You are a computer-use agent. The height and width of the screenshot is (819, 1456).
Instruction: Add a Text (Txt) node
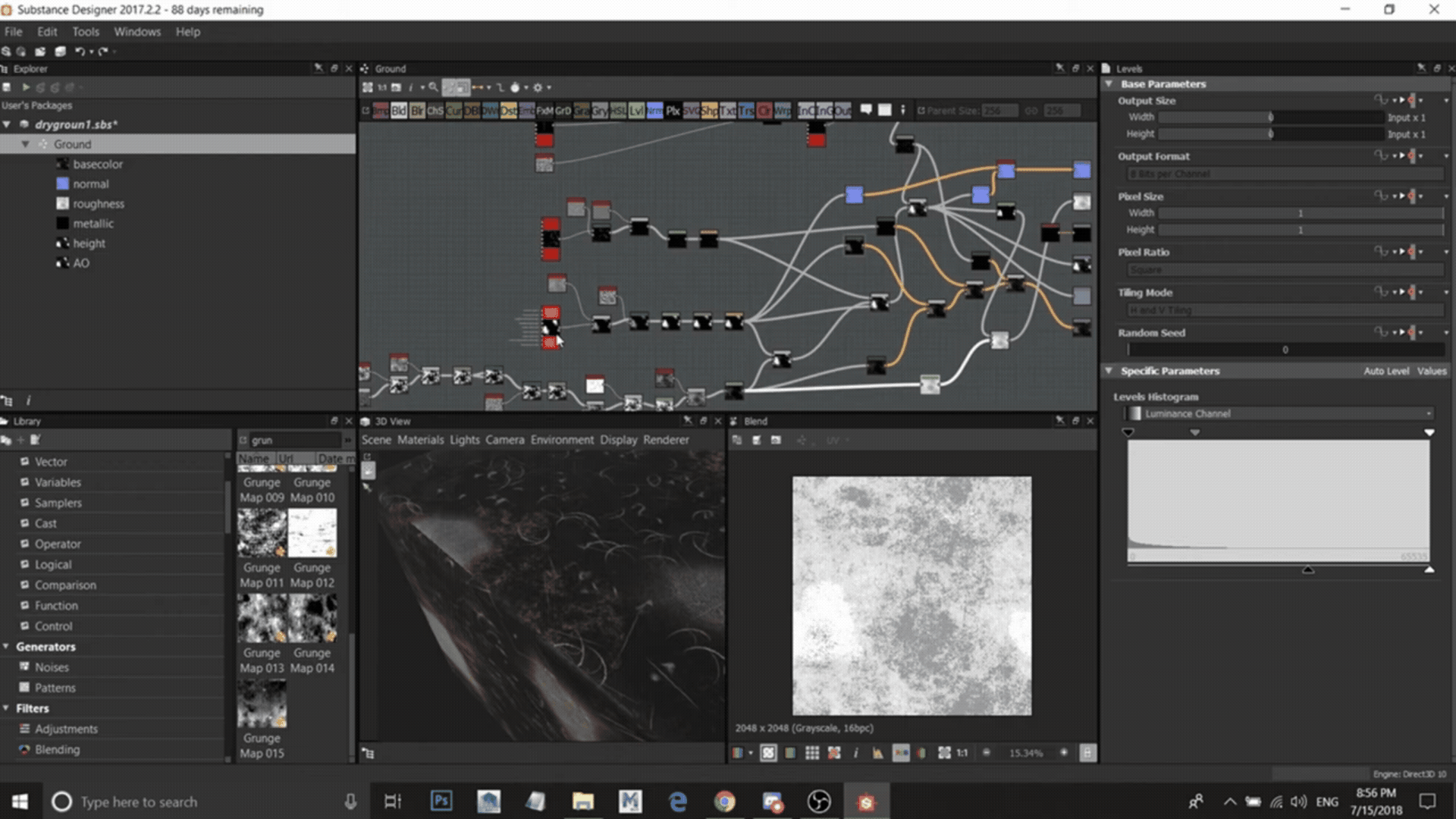[727, 111]
